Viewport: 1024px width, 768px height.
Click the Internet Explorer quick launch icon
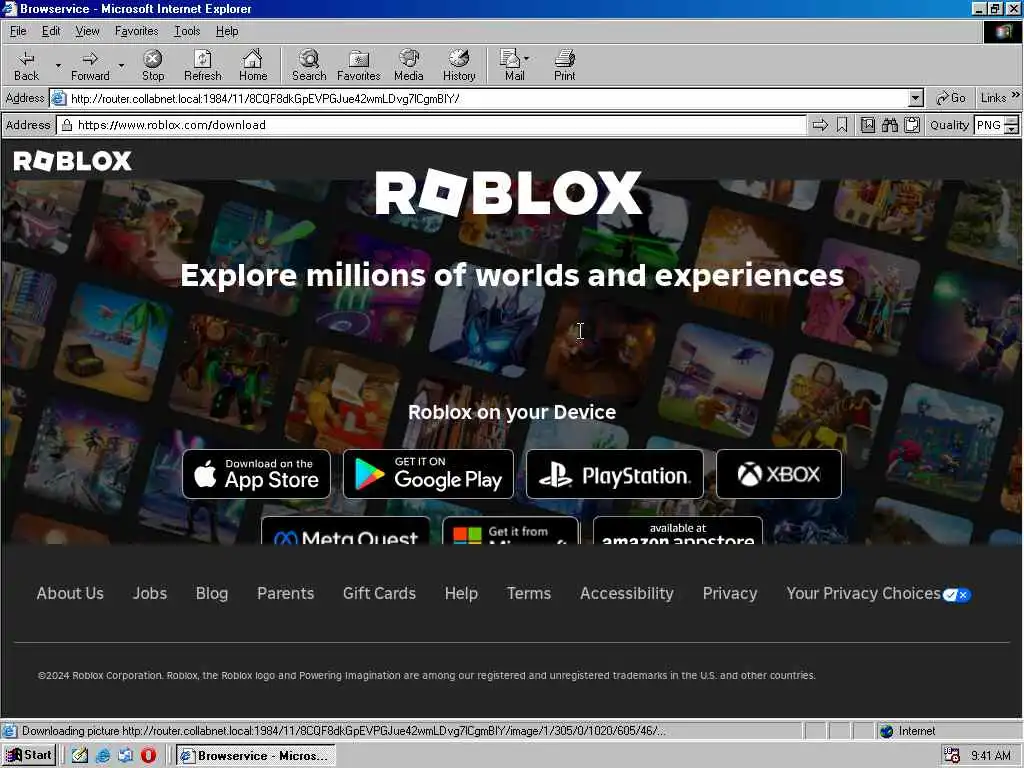point(103,755)
